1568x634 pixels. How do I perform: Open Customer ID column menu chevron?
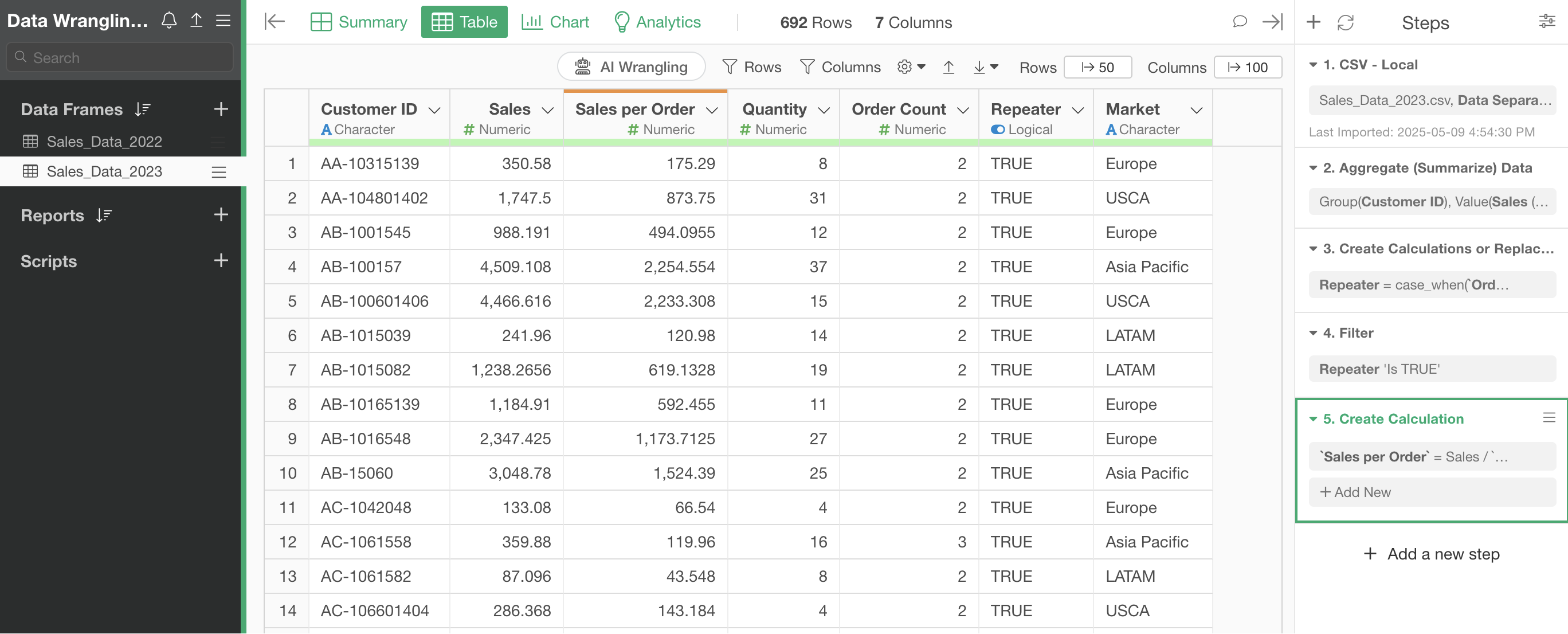(434, 110)
